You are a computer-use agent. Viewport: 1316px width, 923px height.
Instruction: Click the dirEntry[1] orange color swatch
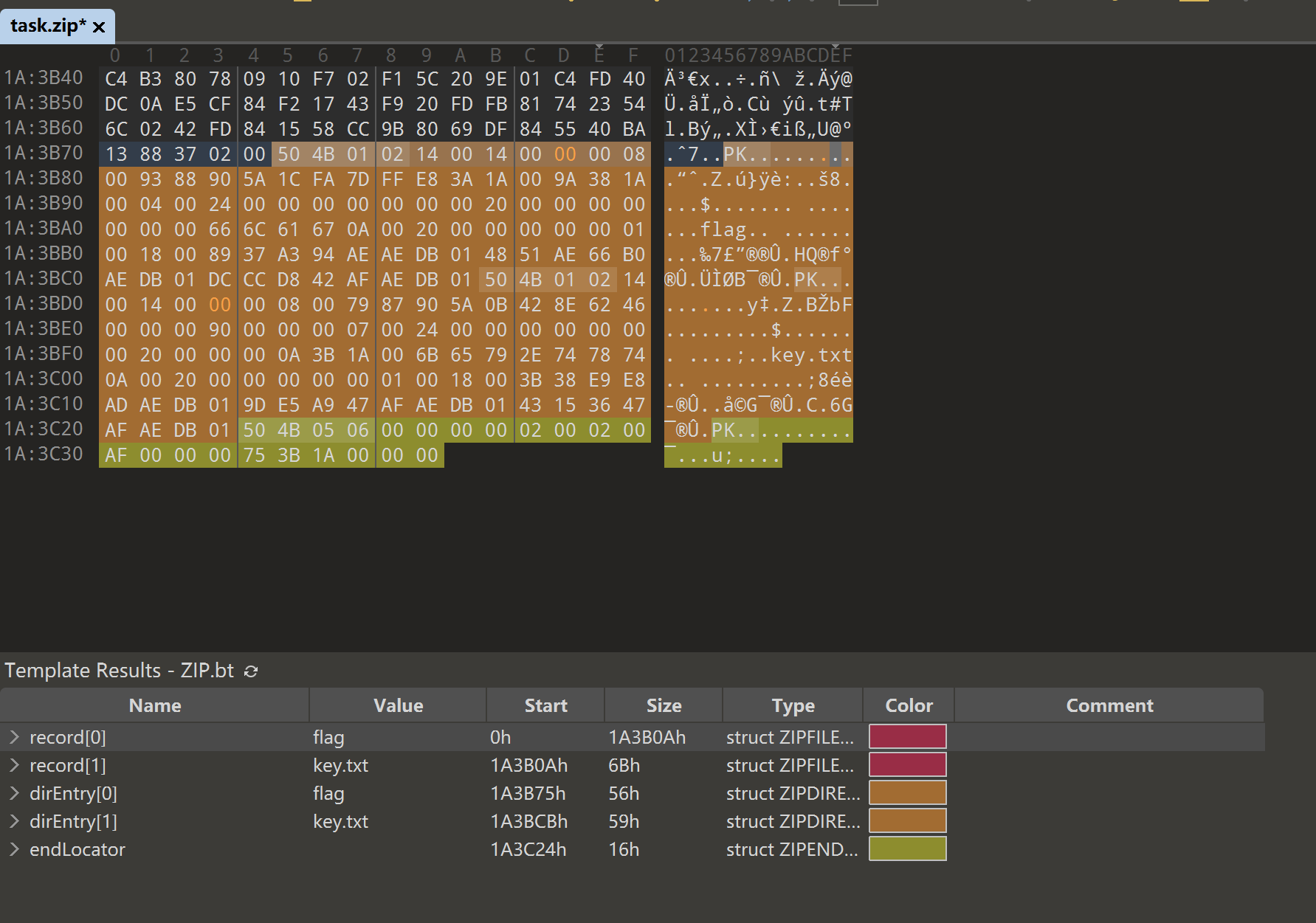coord(908,821)
